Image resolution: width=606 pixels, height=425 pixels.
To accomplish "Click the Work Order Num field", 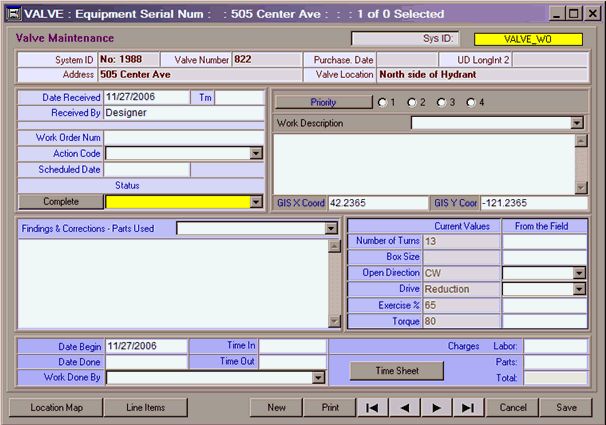I will [x=184, y=137].
